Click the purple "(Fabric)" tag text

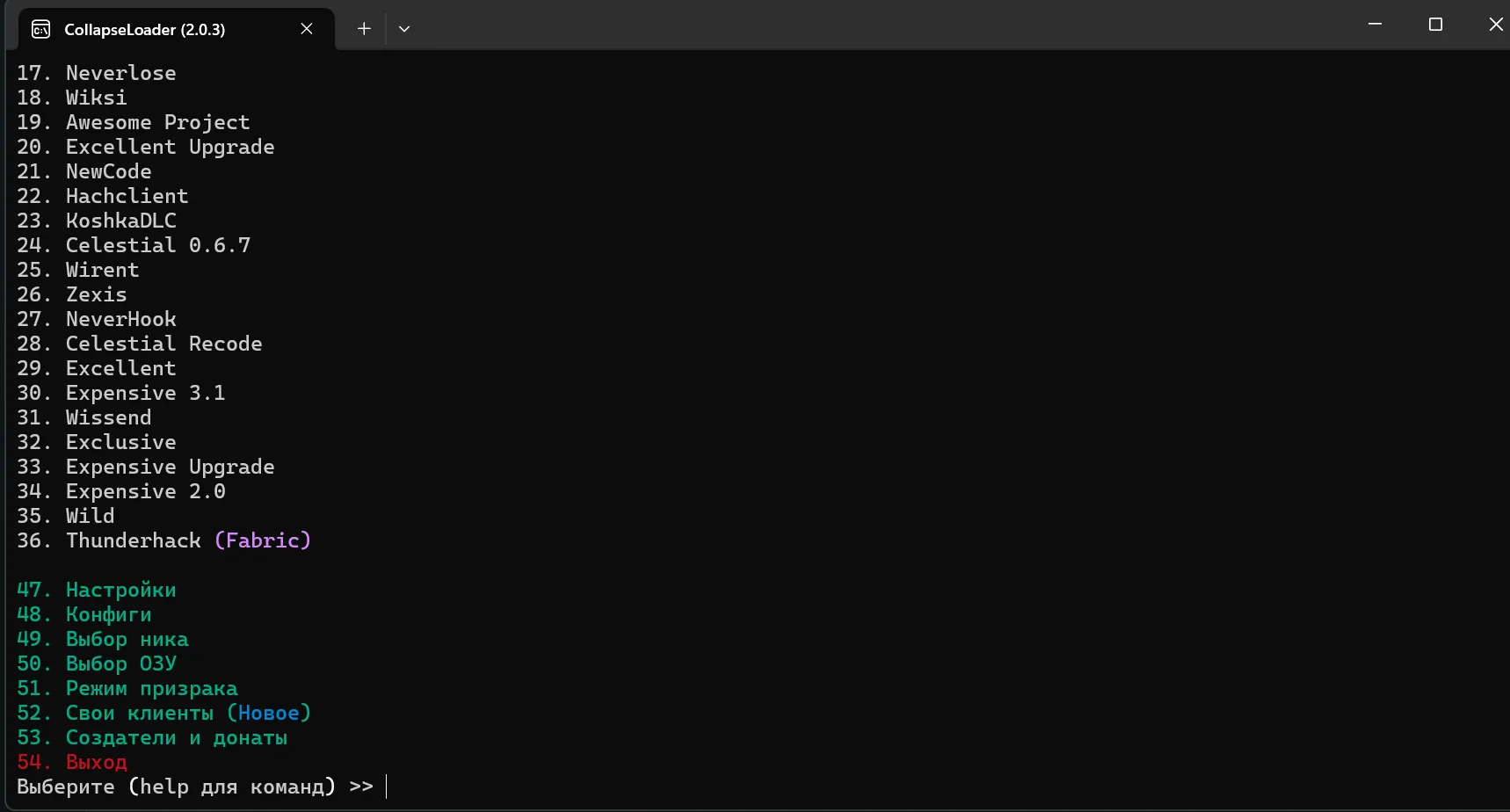263,540
